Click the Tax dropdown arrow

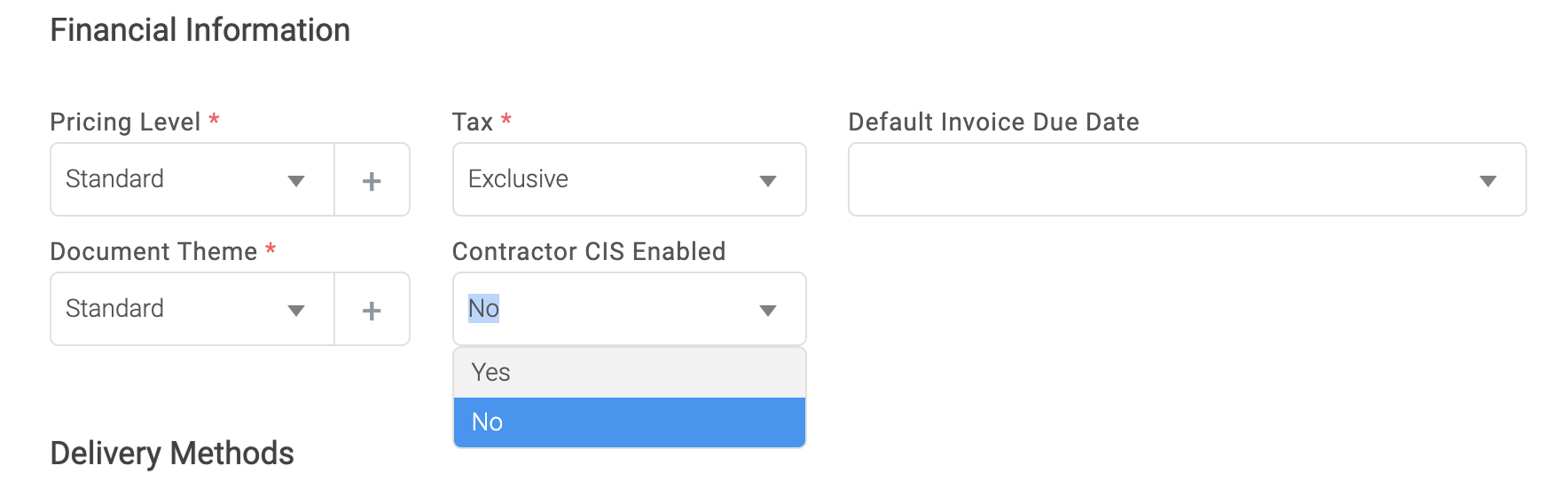(x=768, y=181)
